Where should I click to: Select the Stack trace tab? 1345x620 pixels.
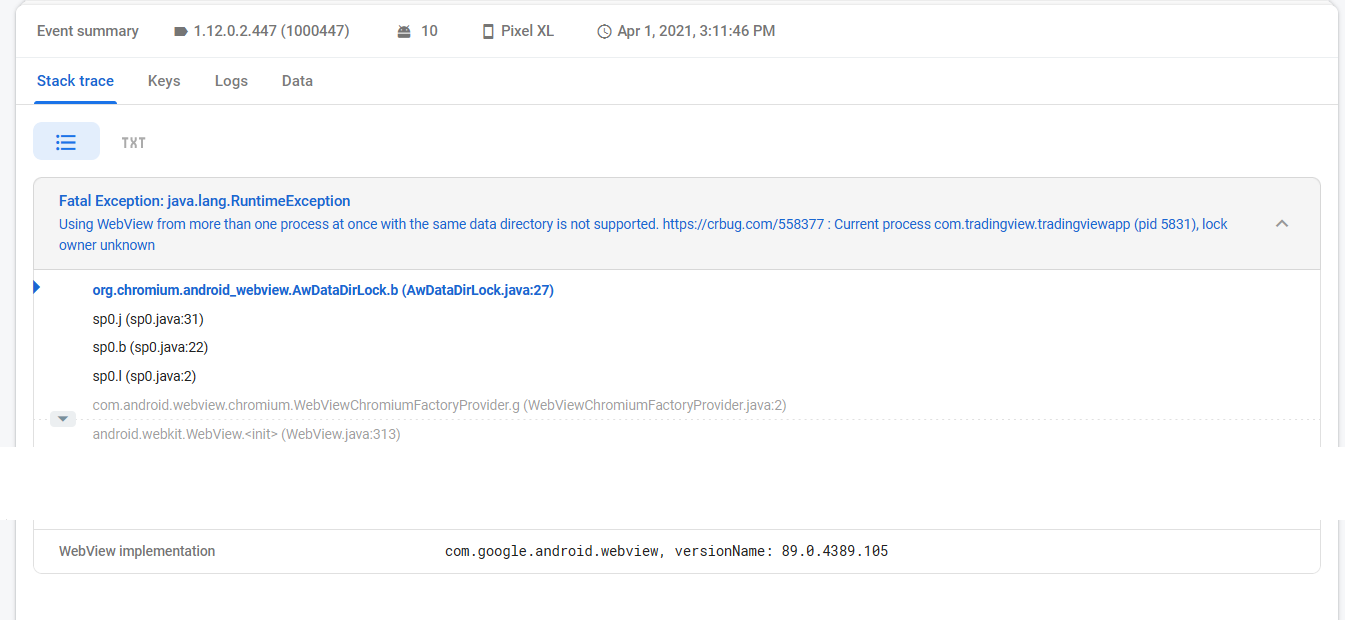(75, 81)
